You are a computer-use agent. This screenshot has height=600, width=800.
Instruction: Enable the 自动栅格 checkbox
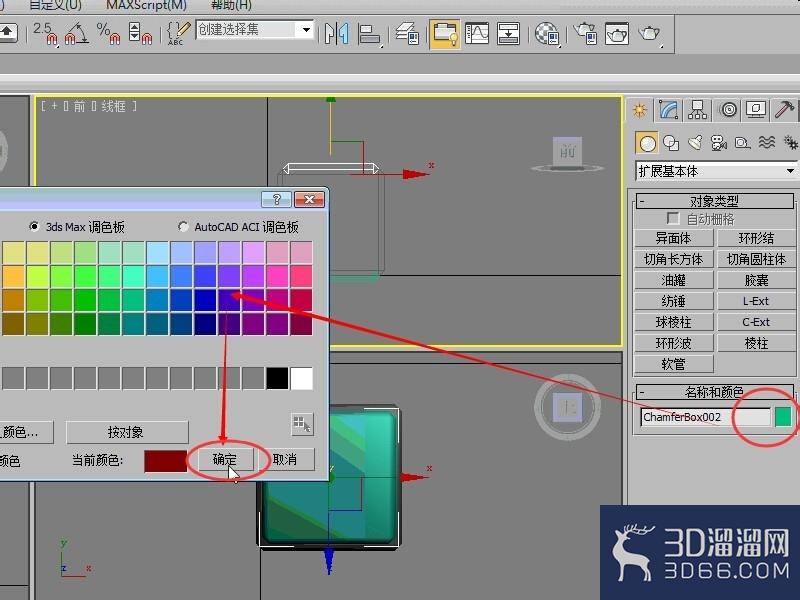673,219
